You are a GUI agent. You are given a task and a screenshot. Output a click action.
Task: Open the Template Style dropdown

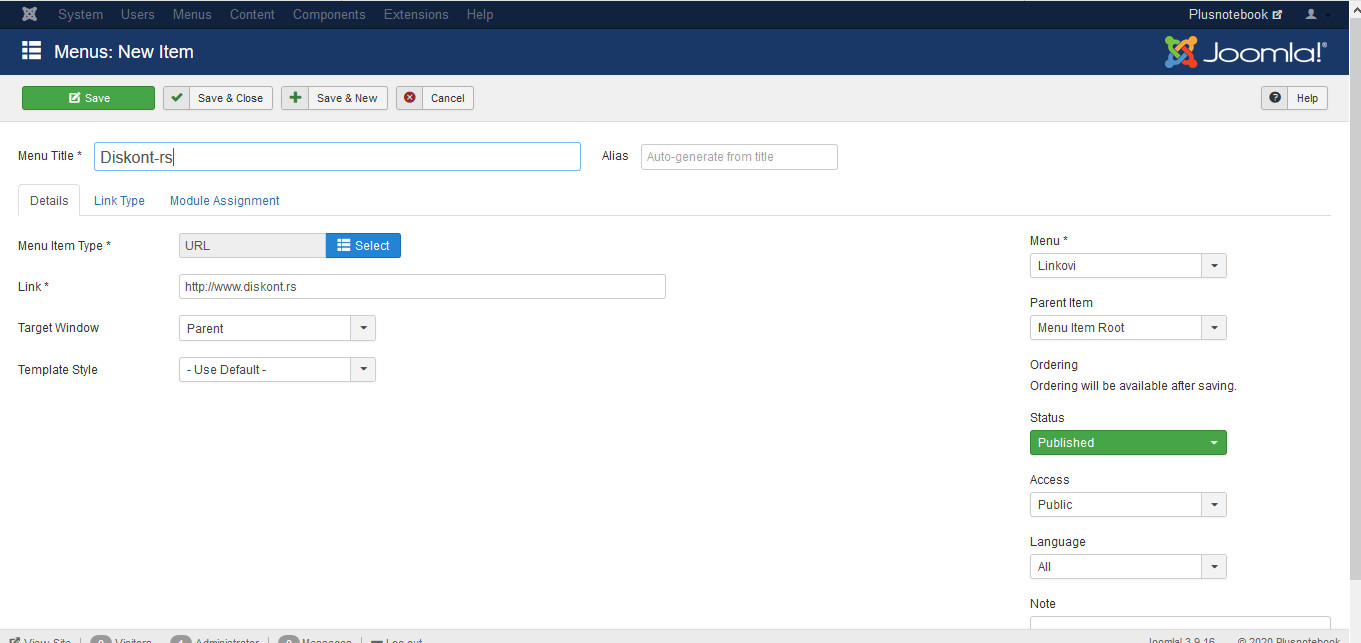(277, 370)
